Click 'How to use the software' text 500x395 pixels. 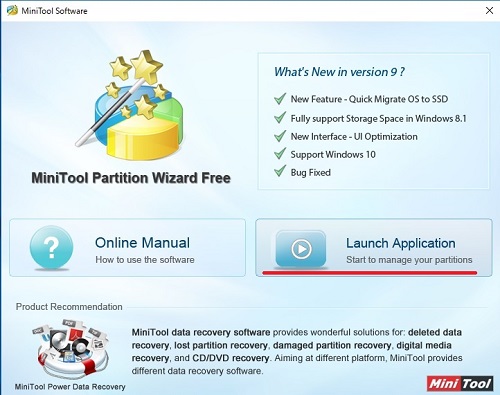[145, 260]
